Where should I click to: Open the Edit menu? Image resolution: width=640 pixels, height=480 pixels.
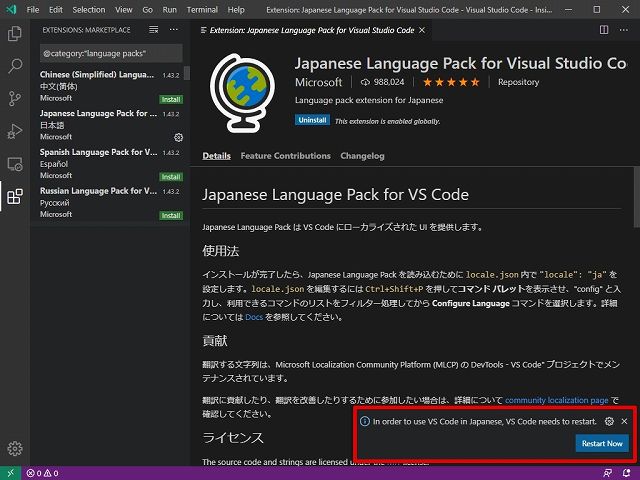click(x=56, y=9)
